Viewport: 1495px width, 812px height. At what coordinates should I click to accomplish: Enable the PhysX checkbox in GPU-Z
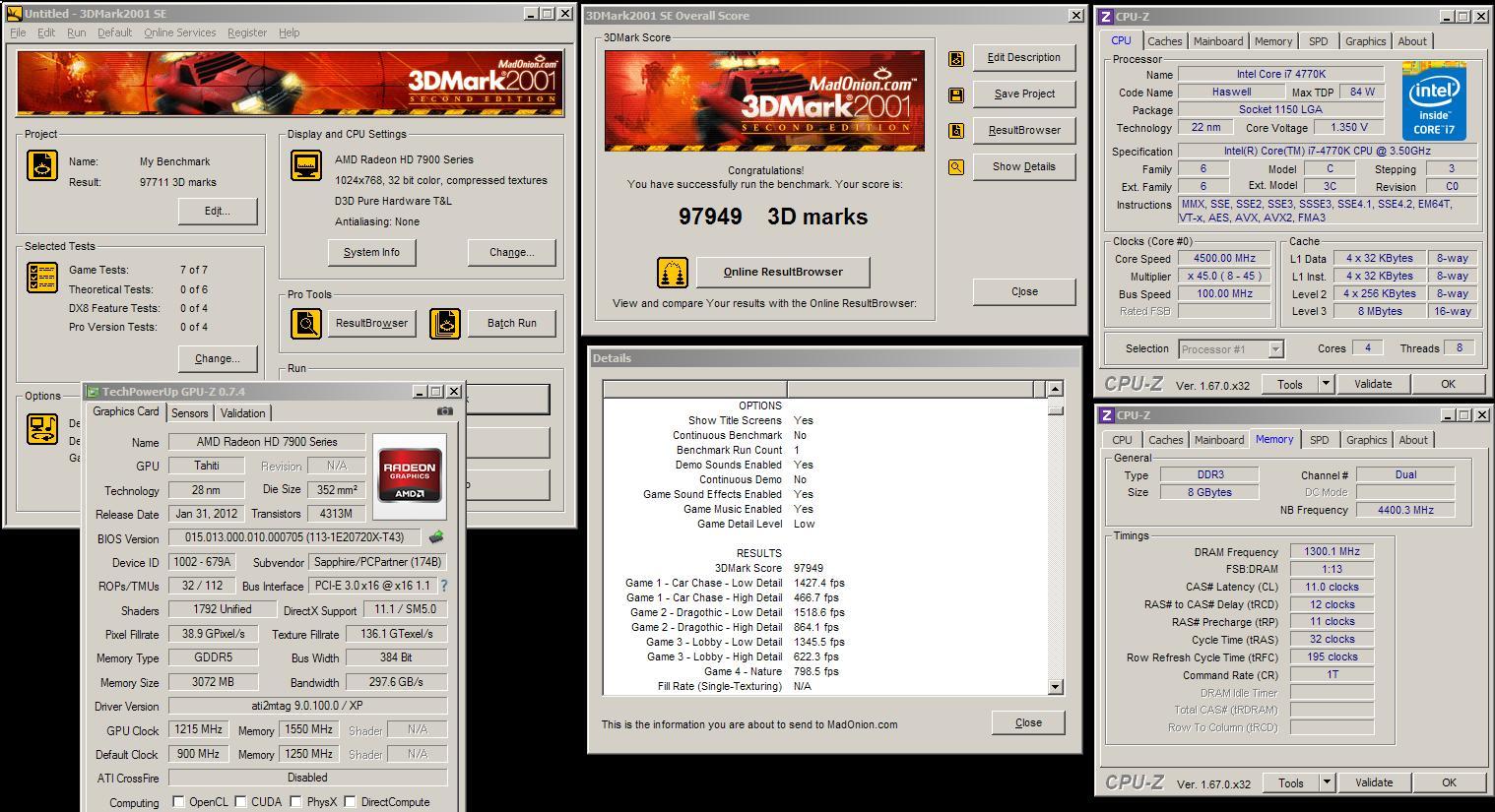coord(294,801)
